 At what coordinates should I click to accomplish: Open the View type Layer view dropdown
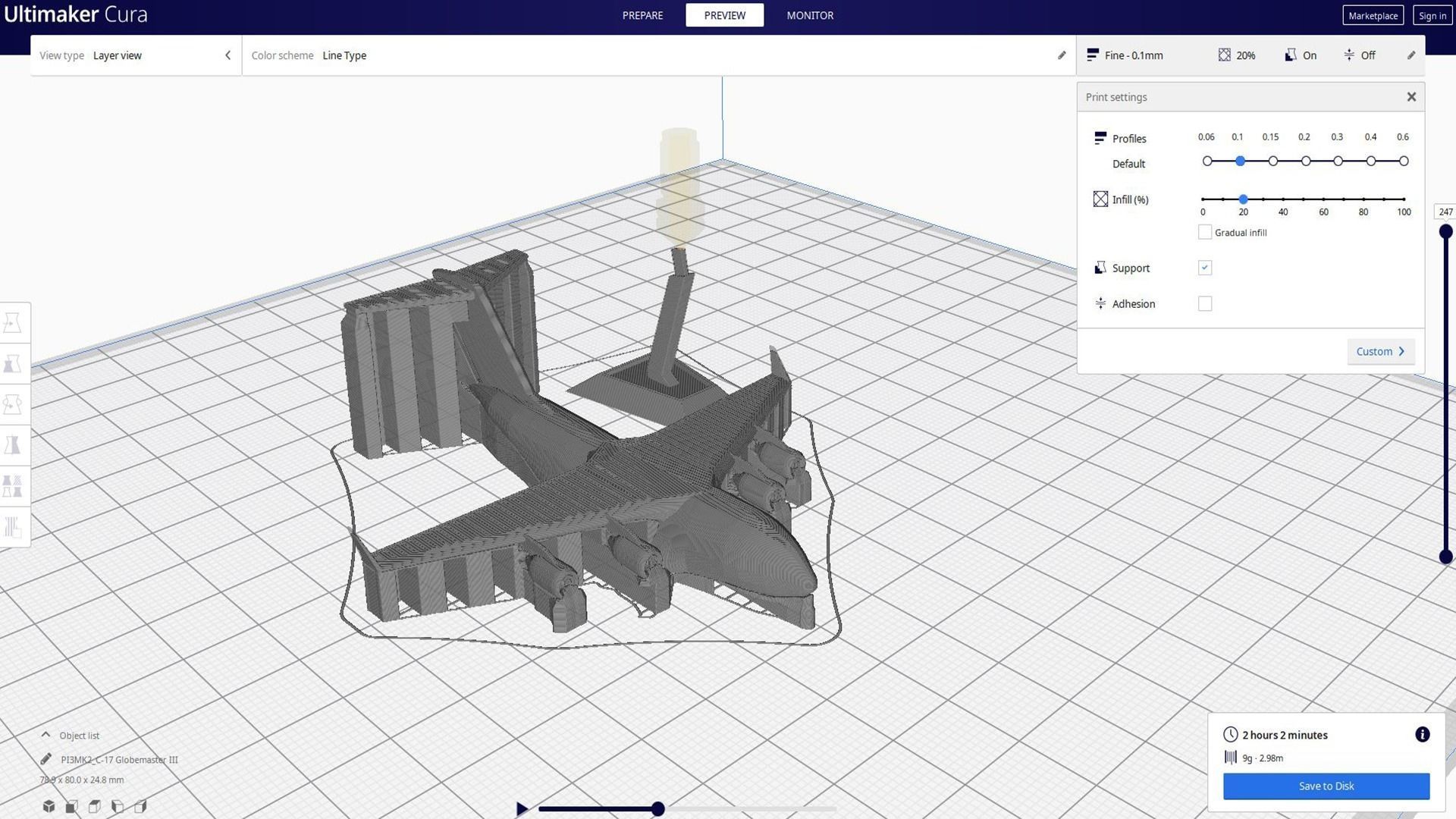135,55
